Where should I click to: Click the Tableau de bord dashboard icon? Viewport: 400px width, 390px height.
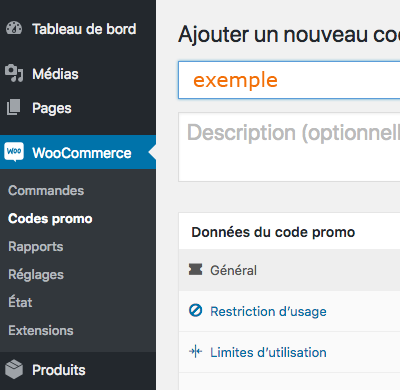point(14,28)
